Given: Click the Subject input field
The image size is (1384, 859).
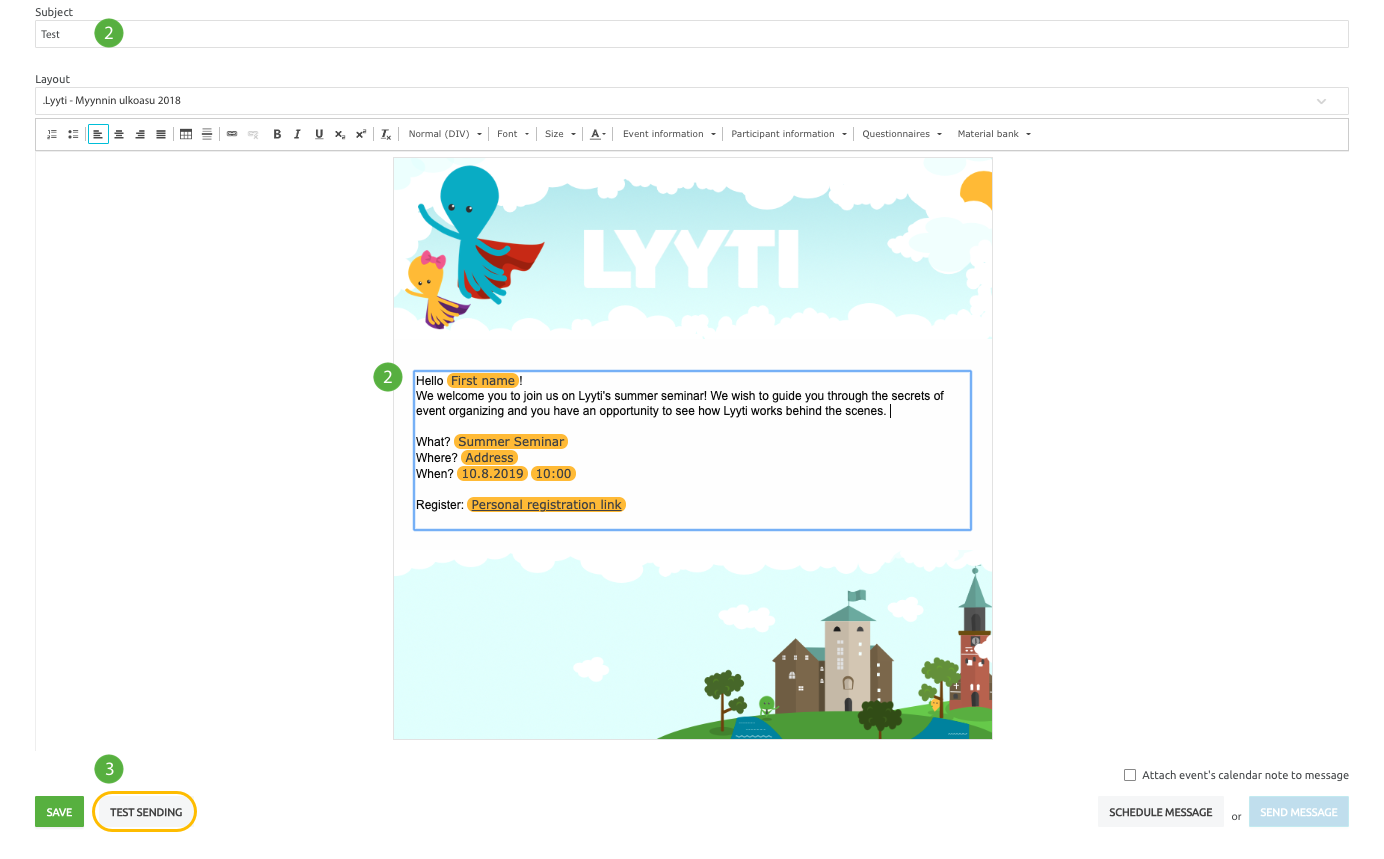Looking at the screenshot, I should point(691,34).
